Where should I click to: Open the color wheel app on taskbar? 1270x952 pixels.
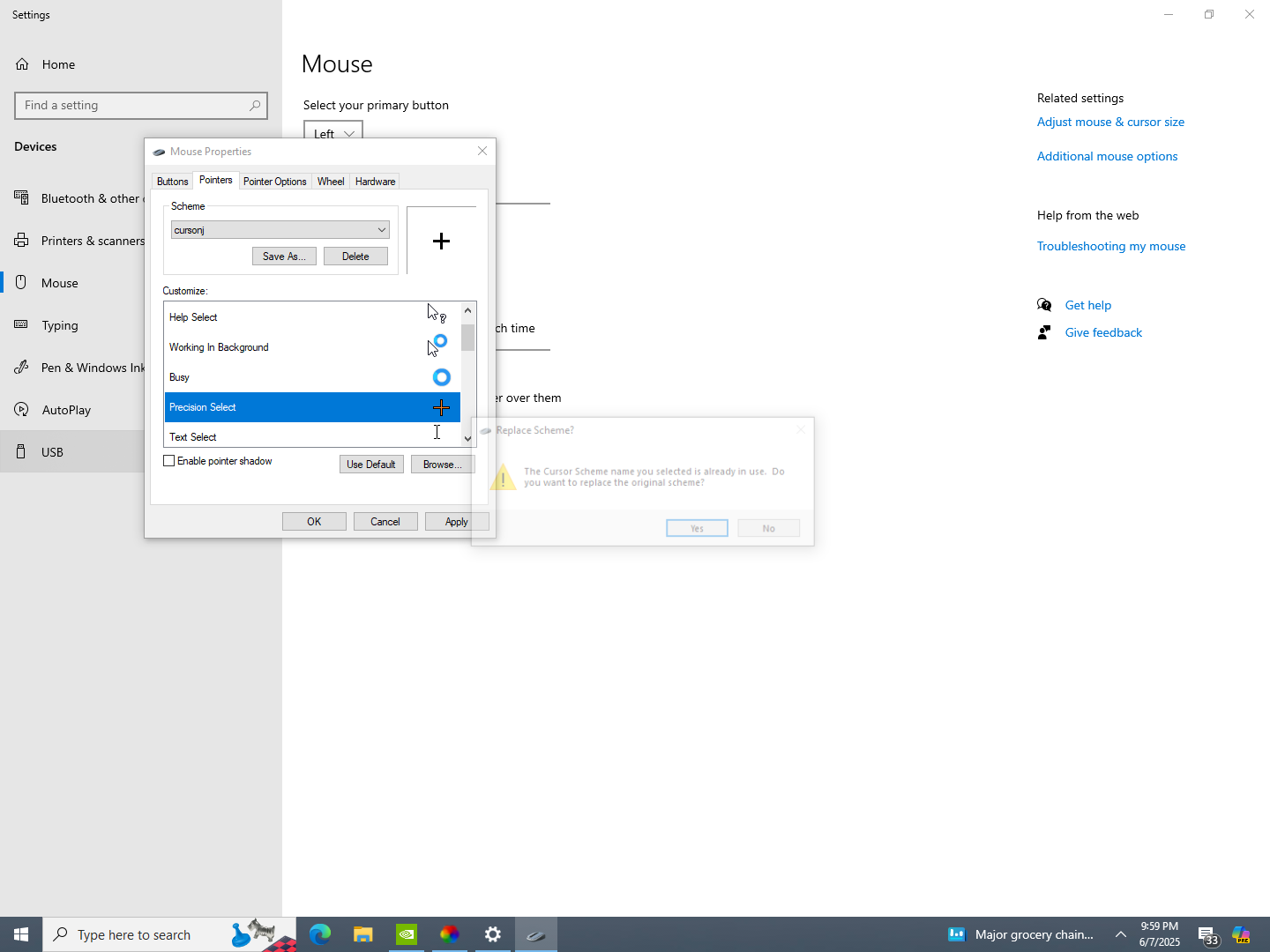coord(450,934)
